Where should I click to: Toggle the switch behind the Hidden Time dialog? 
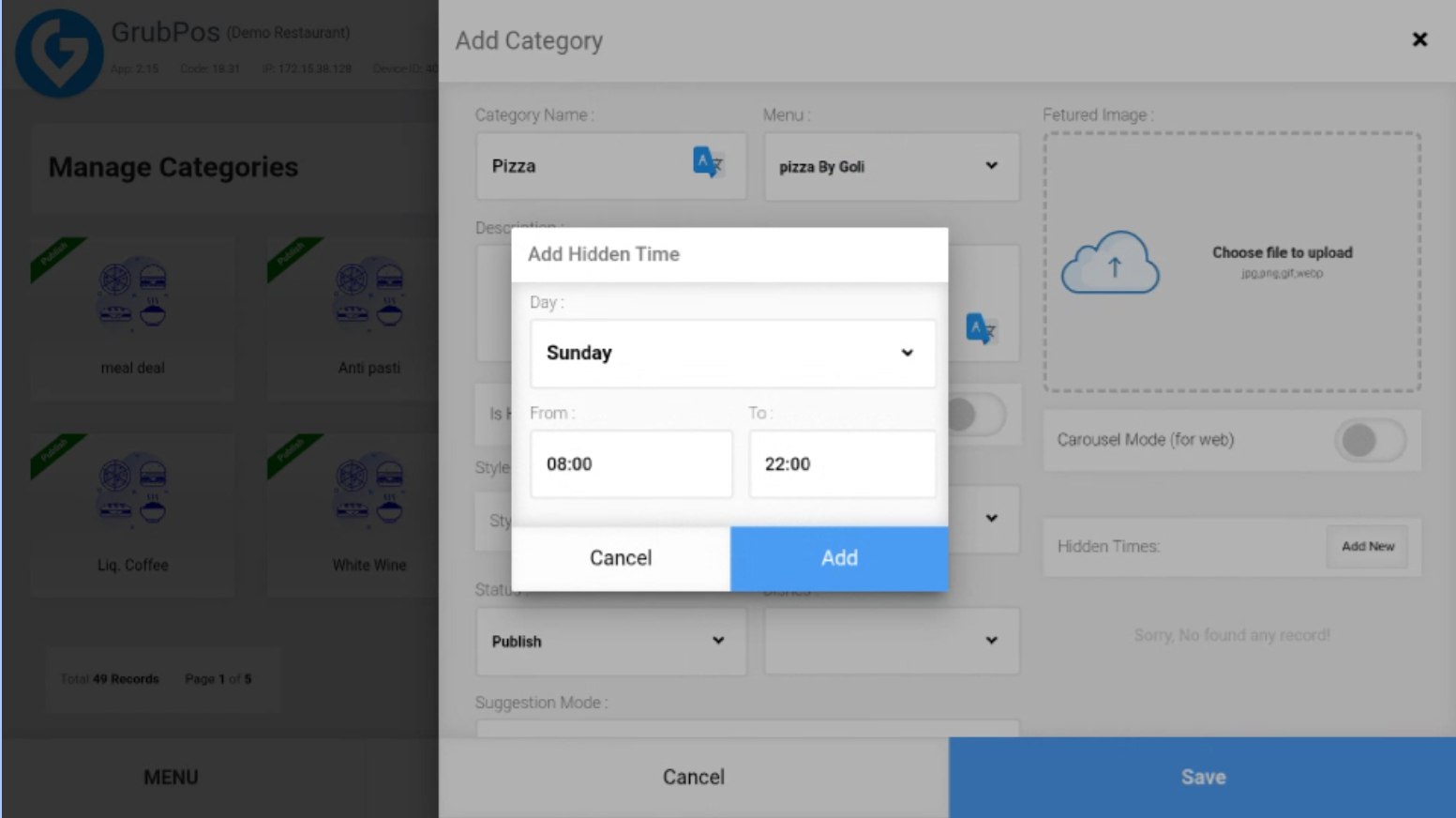977,416
